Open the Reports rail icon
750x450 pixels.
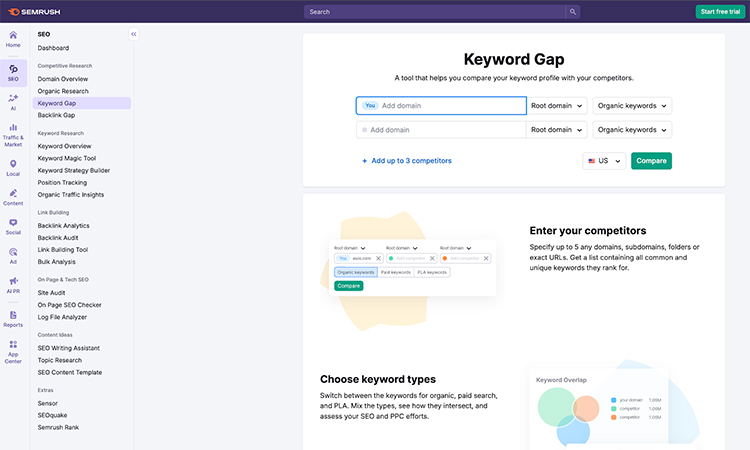pyautogui.click(x=13, y=319)
